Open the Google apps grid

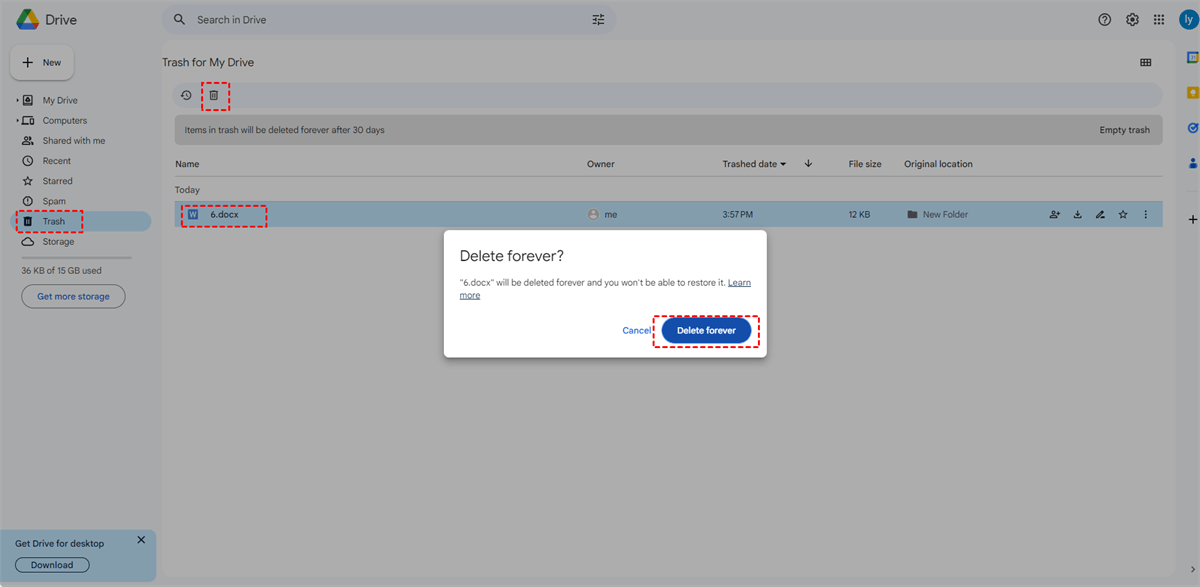[x=1159, y=19]
